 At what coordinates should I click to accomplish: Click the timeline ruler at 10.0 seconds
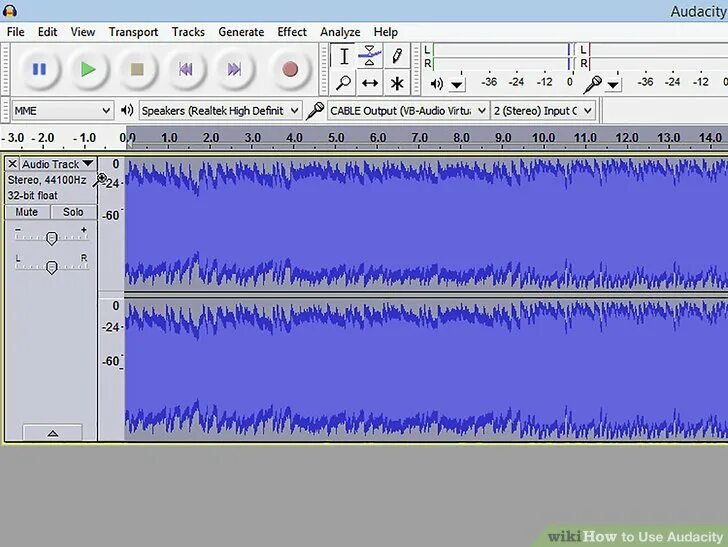click(543, 138)
